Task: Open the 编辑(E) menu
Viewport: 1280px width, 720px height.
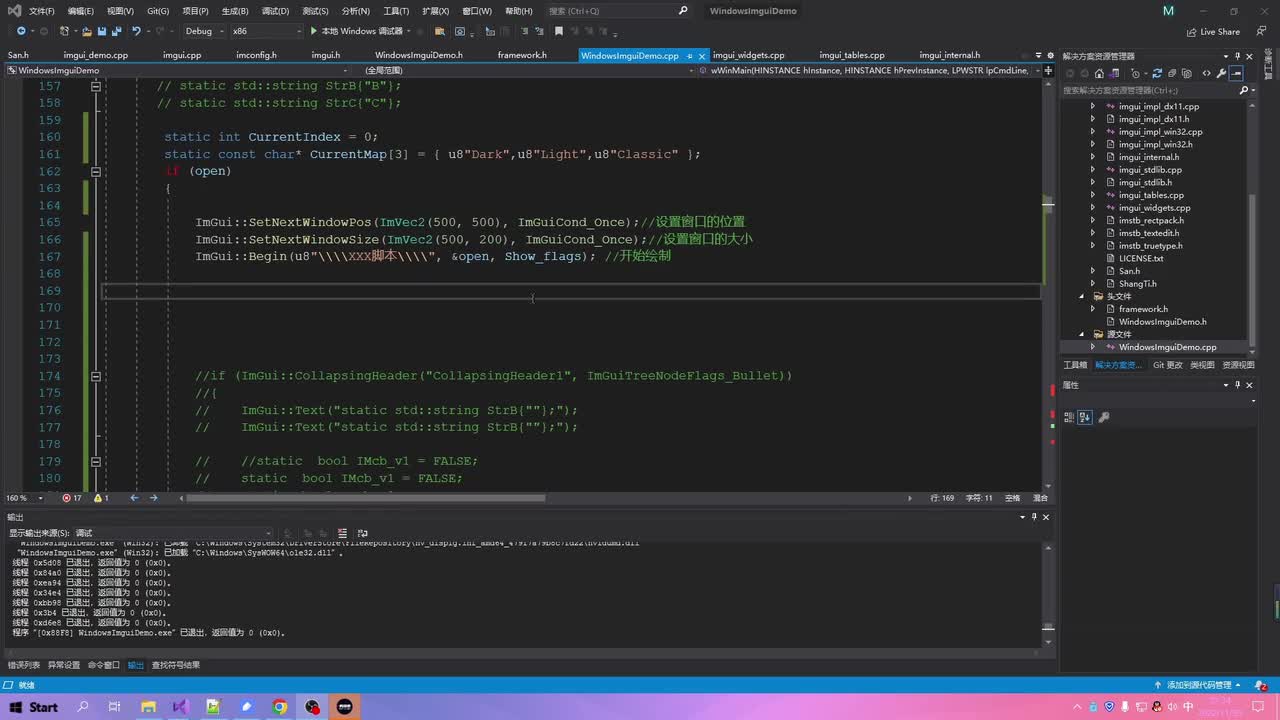Action: (81, 11)
